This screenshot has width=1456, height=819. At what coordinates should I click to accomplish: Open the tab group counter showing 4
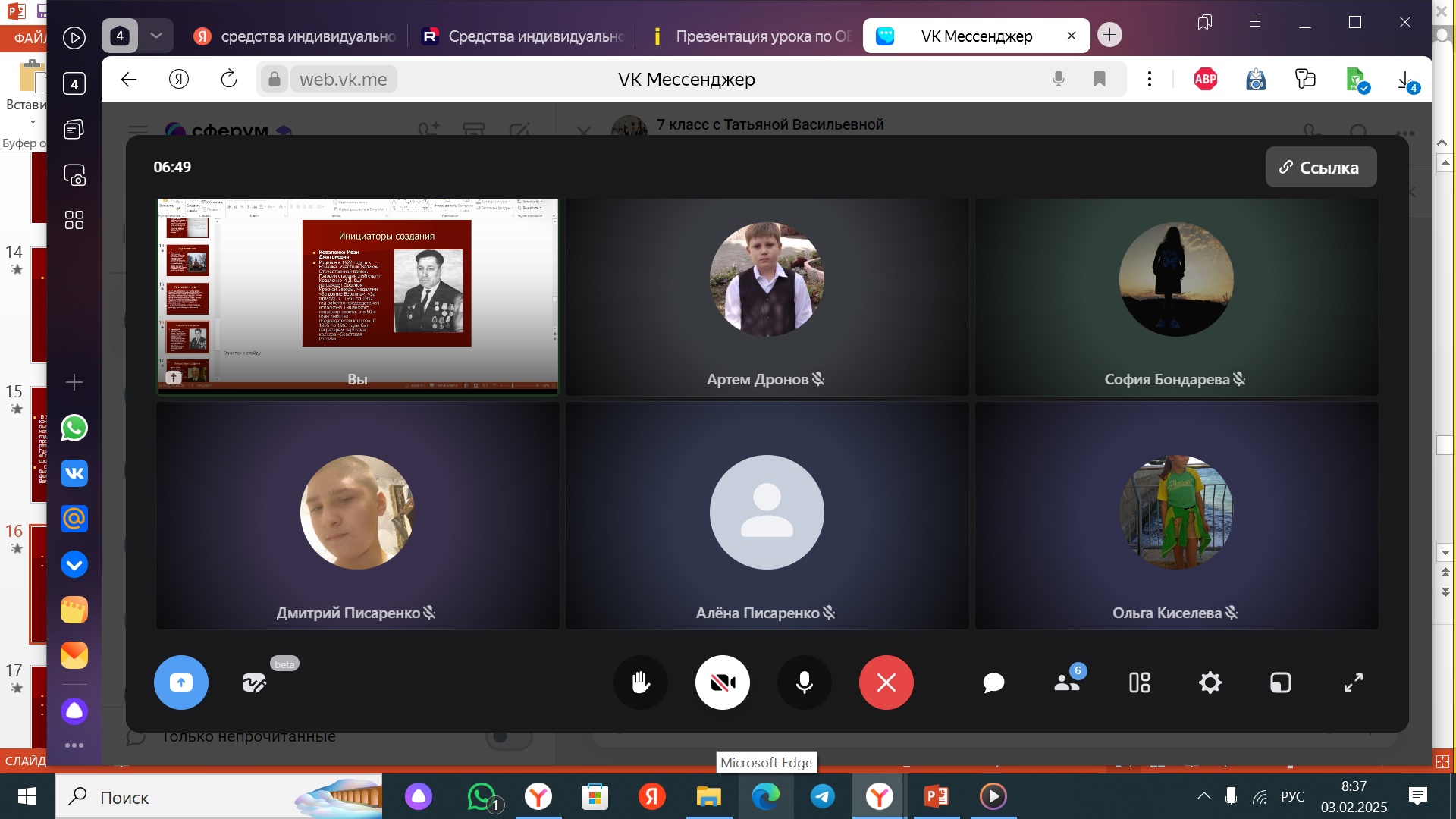(x=120, y=36)
